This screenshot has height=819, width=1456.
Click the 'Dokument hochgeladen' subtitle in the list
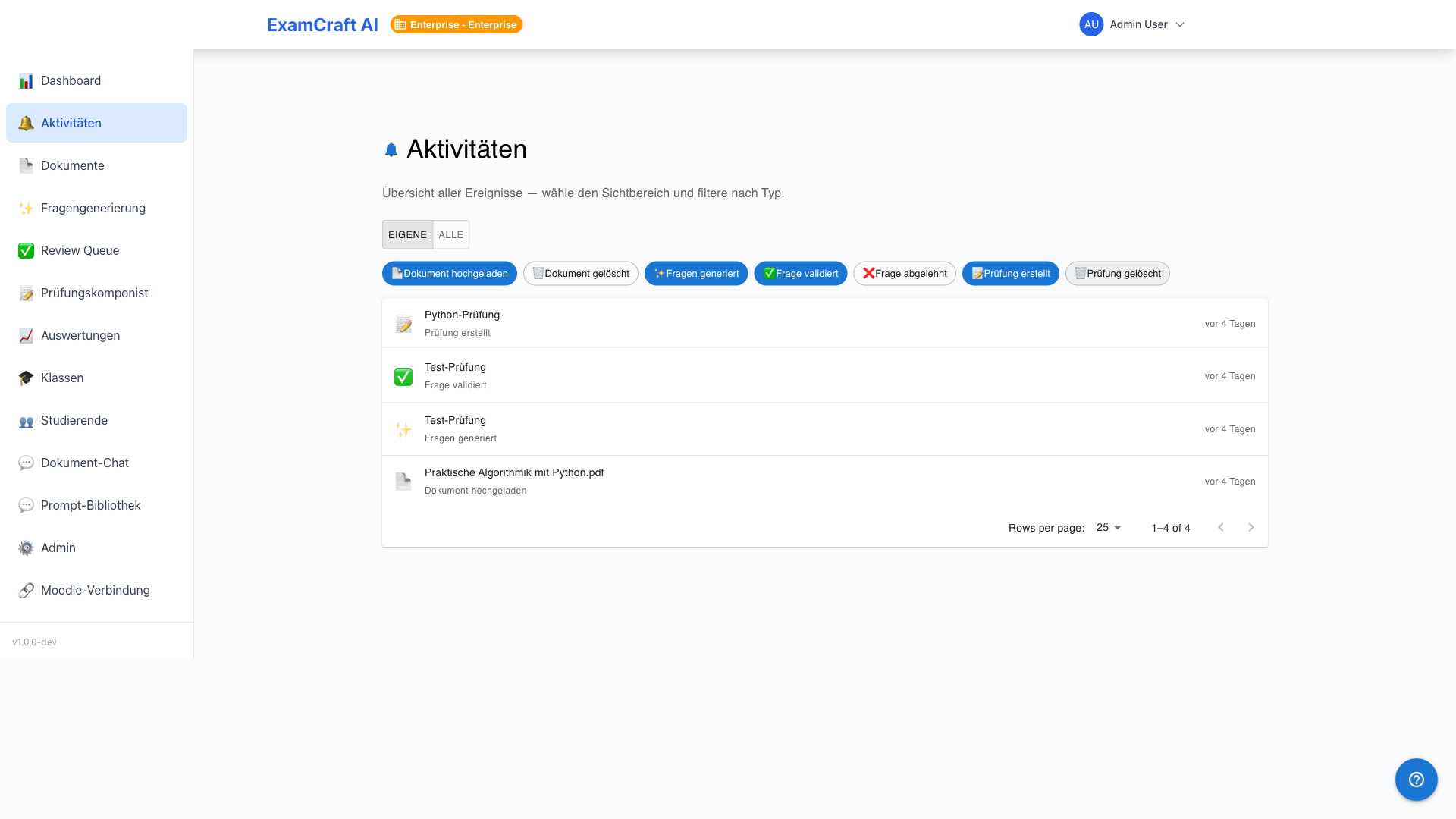(x=475, y=491)
